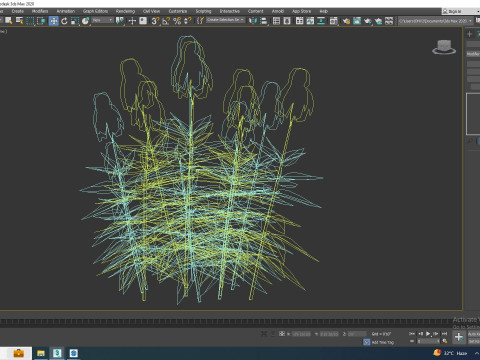
Task: Play the animation
Action: click(428, 334)
